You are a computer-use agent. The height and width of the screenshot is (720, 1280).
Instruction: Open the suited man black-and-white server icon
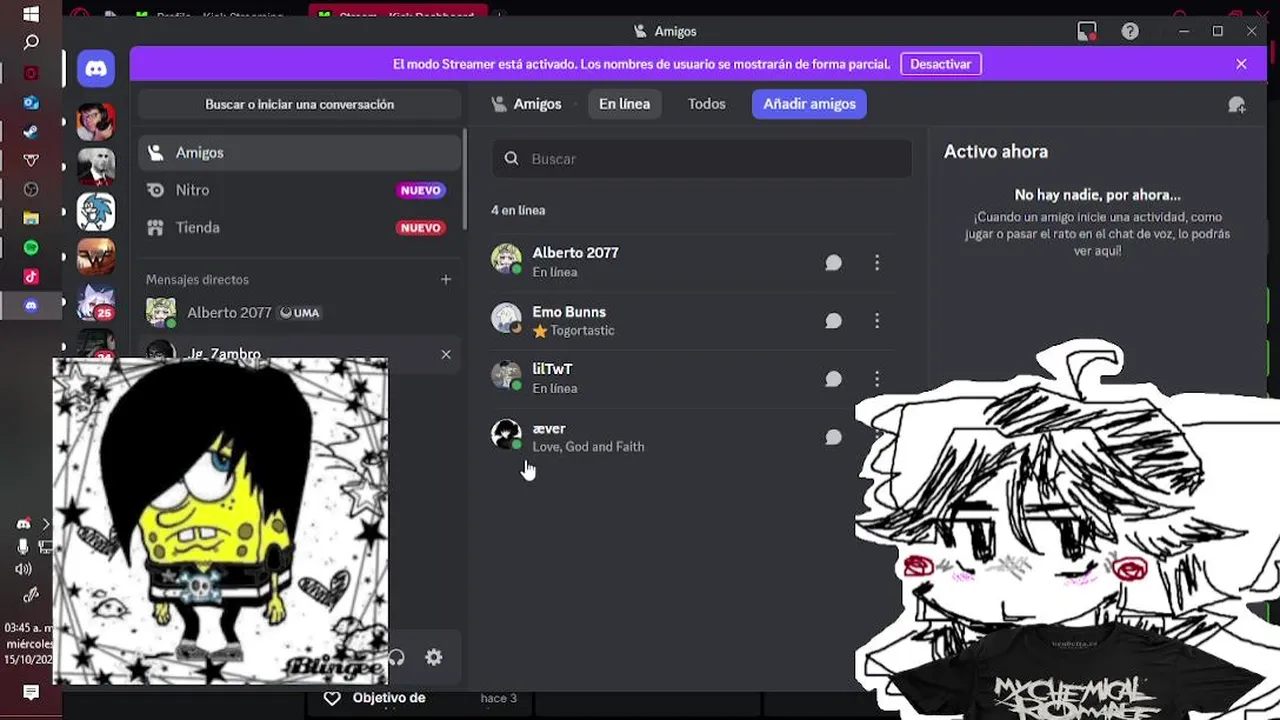tap(96, 167)
